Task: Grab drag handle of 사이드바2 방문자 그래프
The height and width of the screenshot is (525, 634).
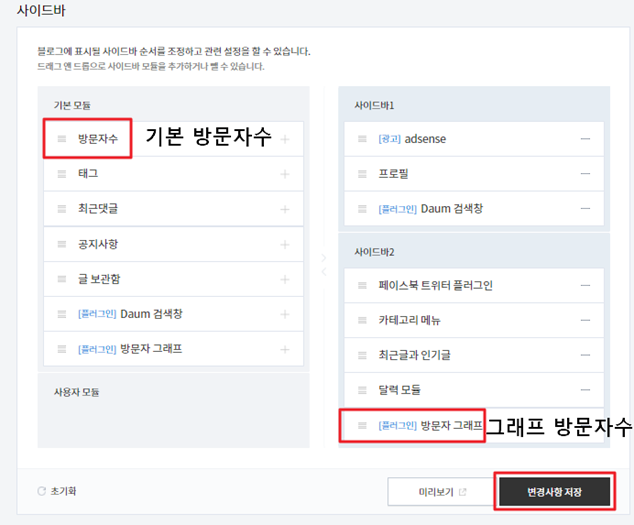Action: pos(362,426)
